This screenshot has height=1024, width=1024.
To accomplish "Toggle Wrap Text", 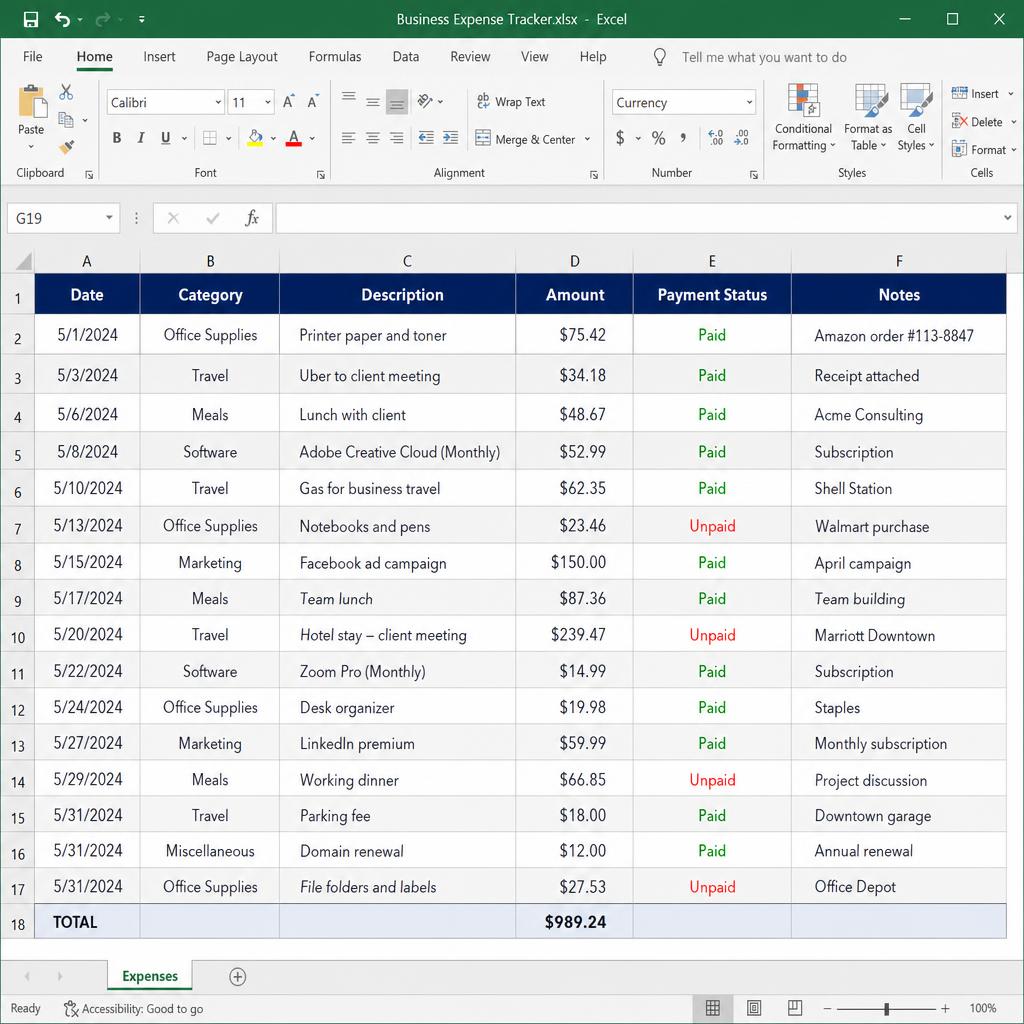I will pyautogui.click(x=511, y=102).
